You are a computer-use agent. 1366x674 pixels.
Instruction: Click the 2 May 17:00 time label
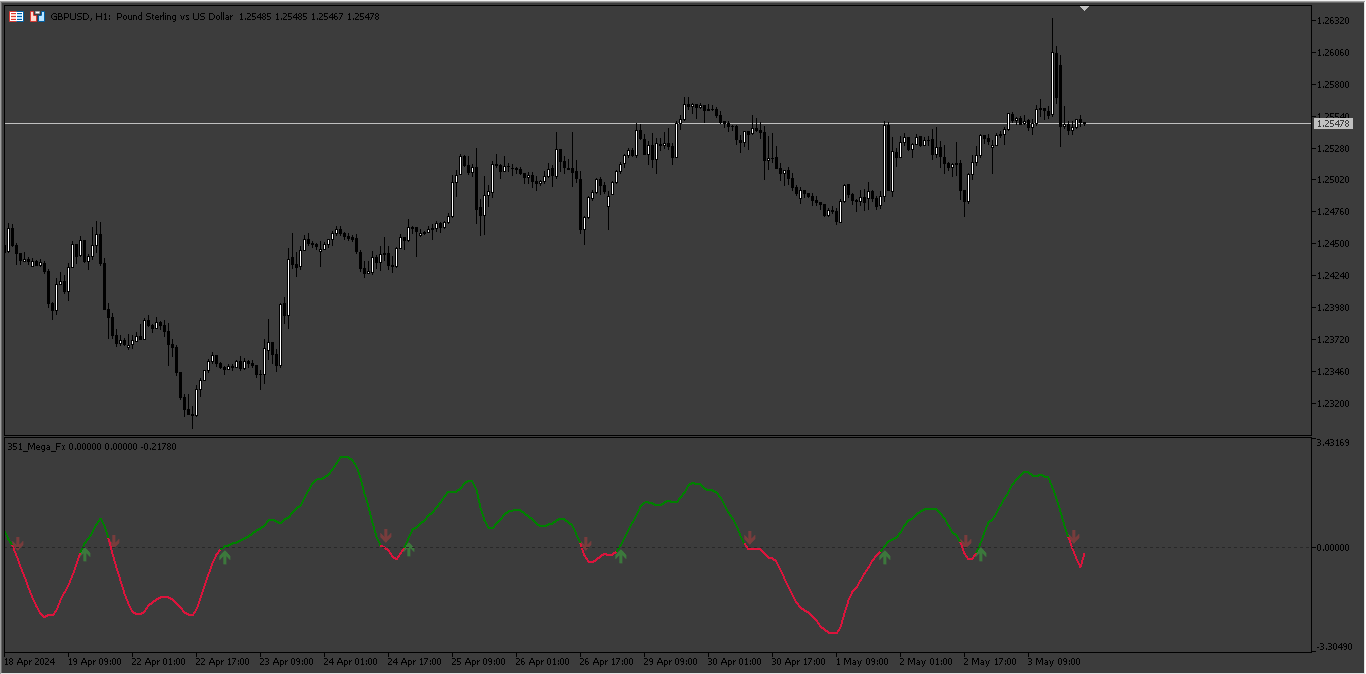tap(991, 662)
